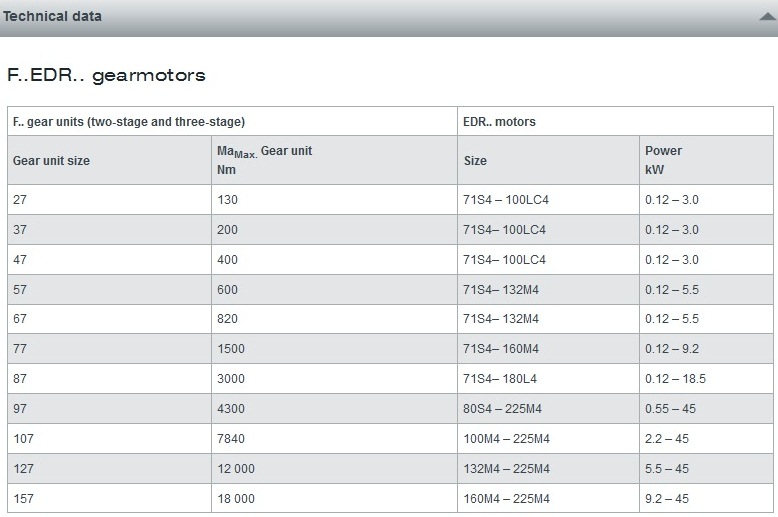The height and width of the screenshot is (517, 778).
Task: Click the F.. gear units group header
Action: pyautogui.click(x=129, y=121)
